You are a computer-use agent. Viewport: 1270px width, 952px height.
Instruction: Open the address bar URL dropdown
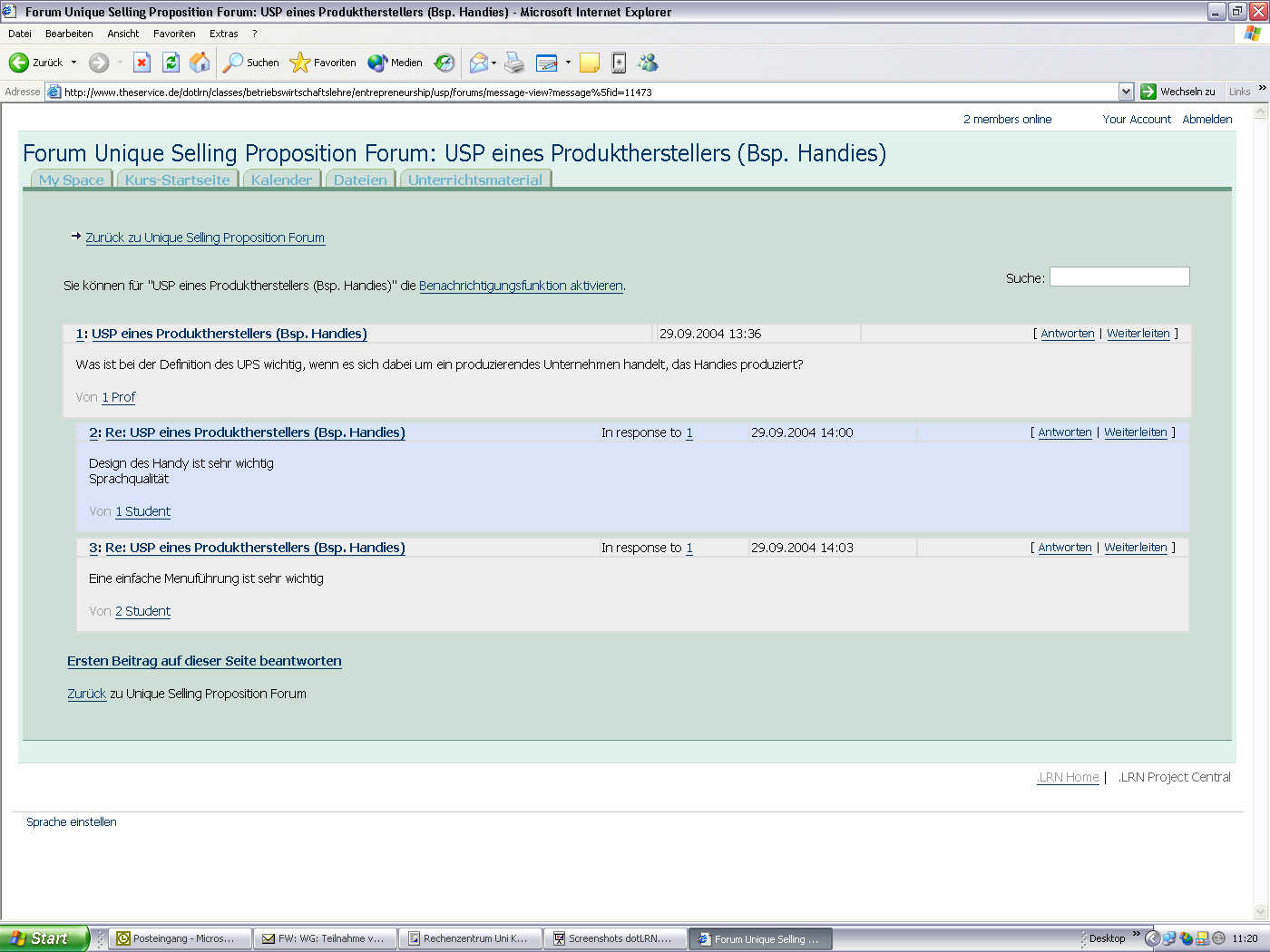pos(1126,91)
